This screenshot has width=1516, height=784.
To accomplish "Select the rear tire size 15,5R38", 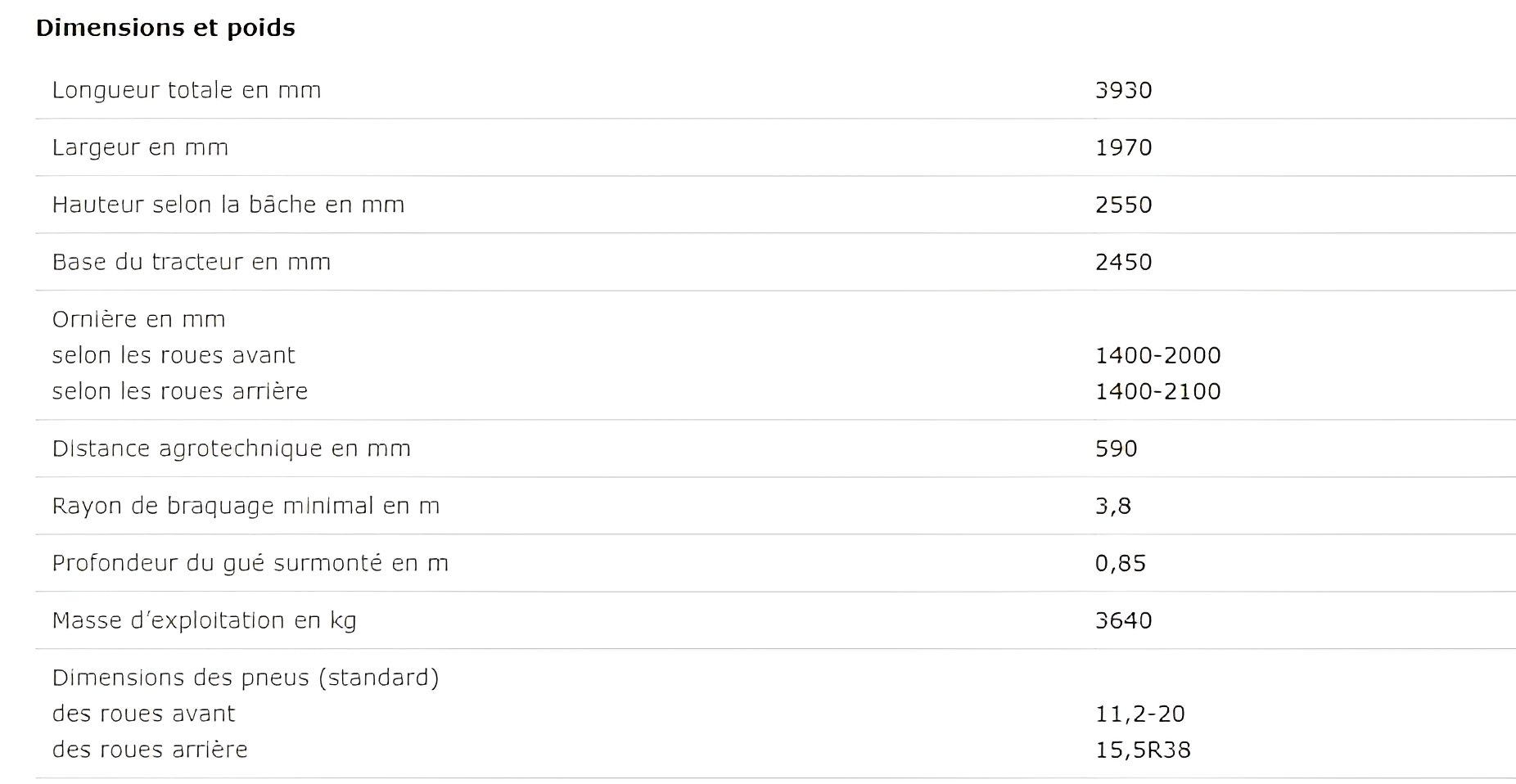I will coord(1143,750).
